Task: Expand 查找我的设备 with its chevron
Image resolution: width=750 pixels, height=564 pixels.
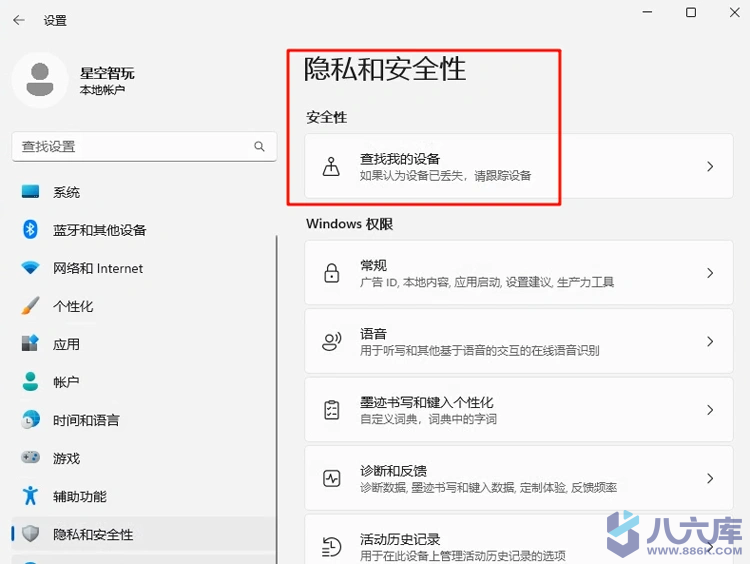Action: pos(710,166)
